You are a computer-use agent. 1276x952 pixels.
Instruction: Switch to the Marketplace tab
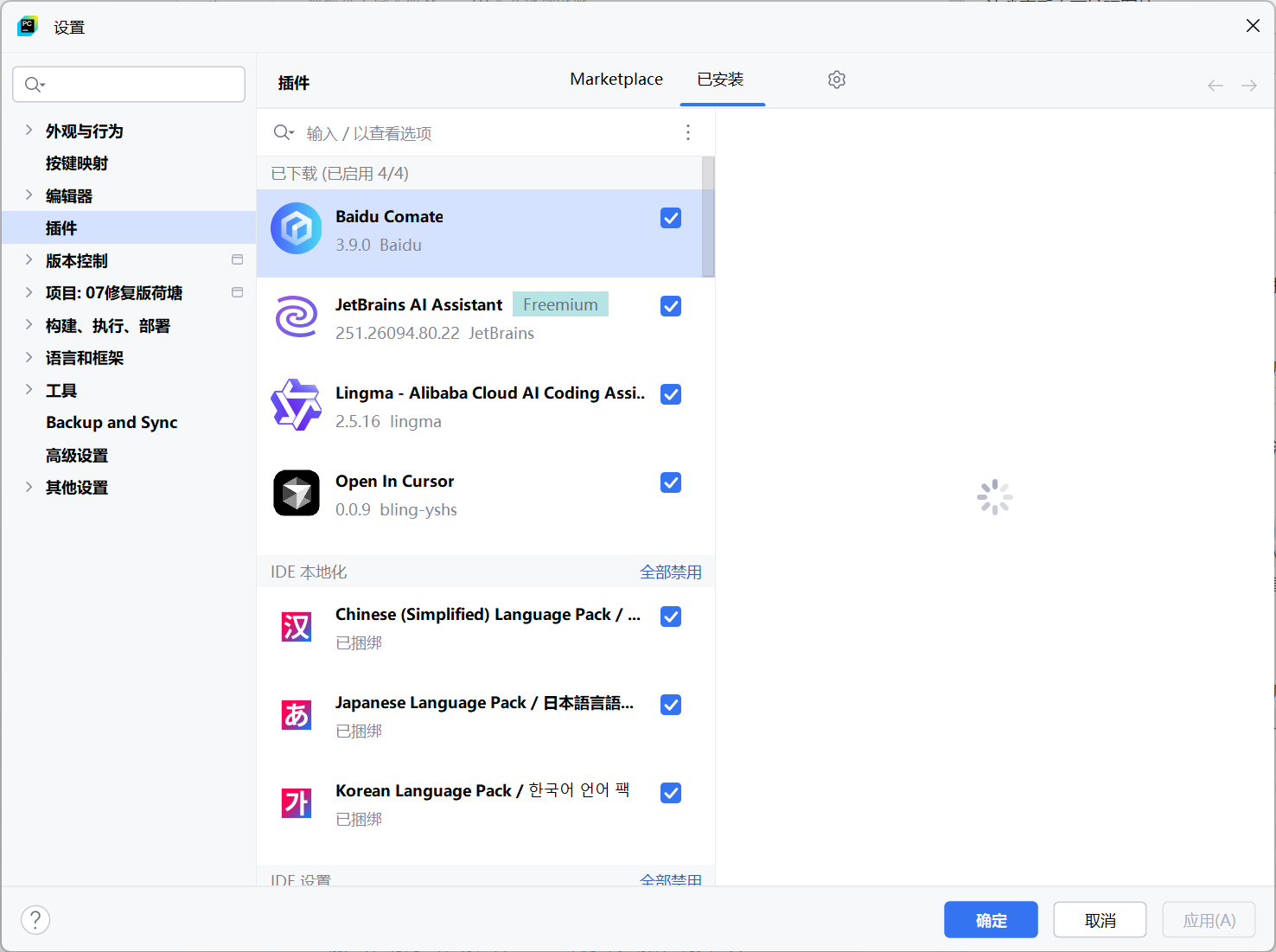click(616, 80)
